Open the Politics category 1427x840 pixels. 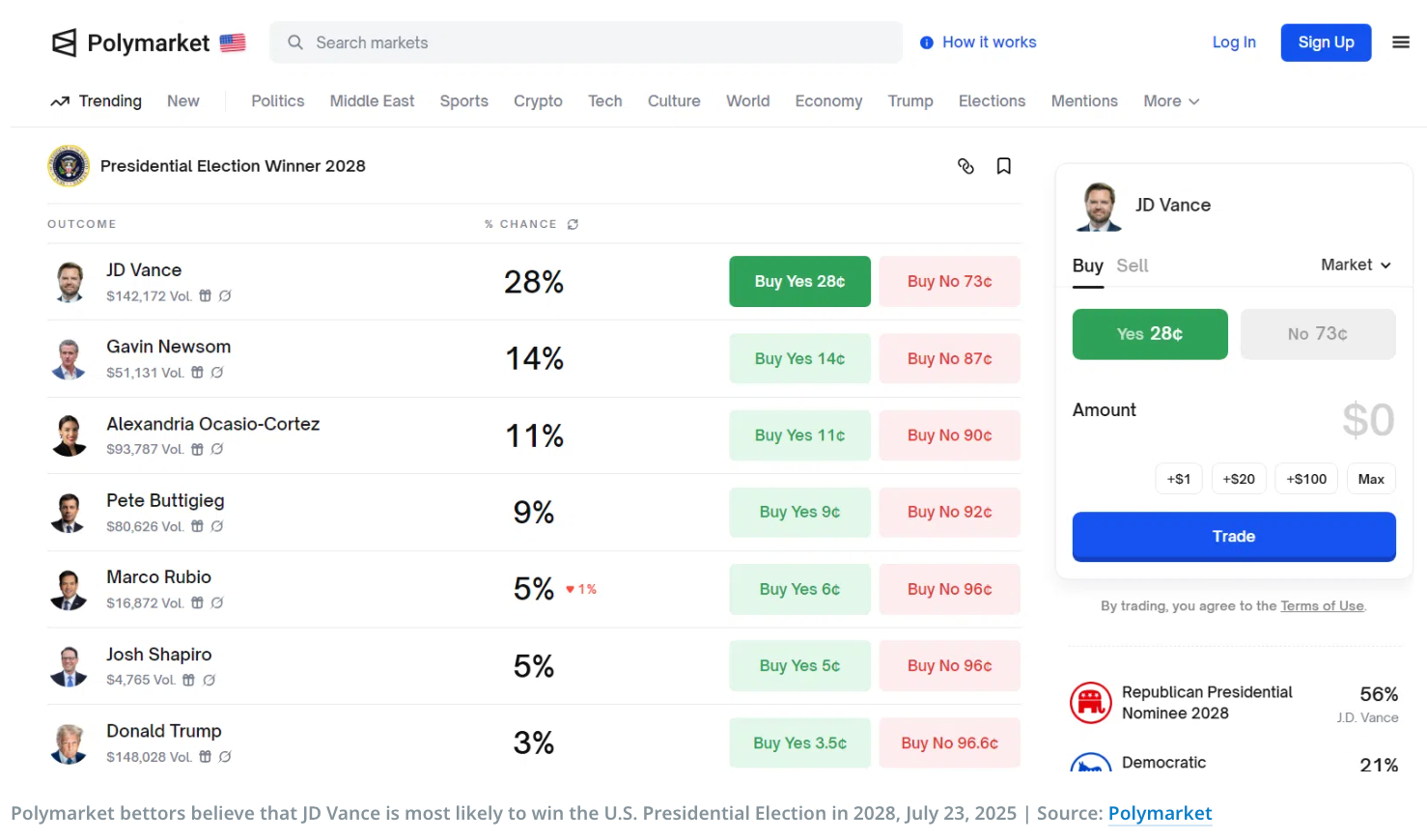(x=277, y=101)
